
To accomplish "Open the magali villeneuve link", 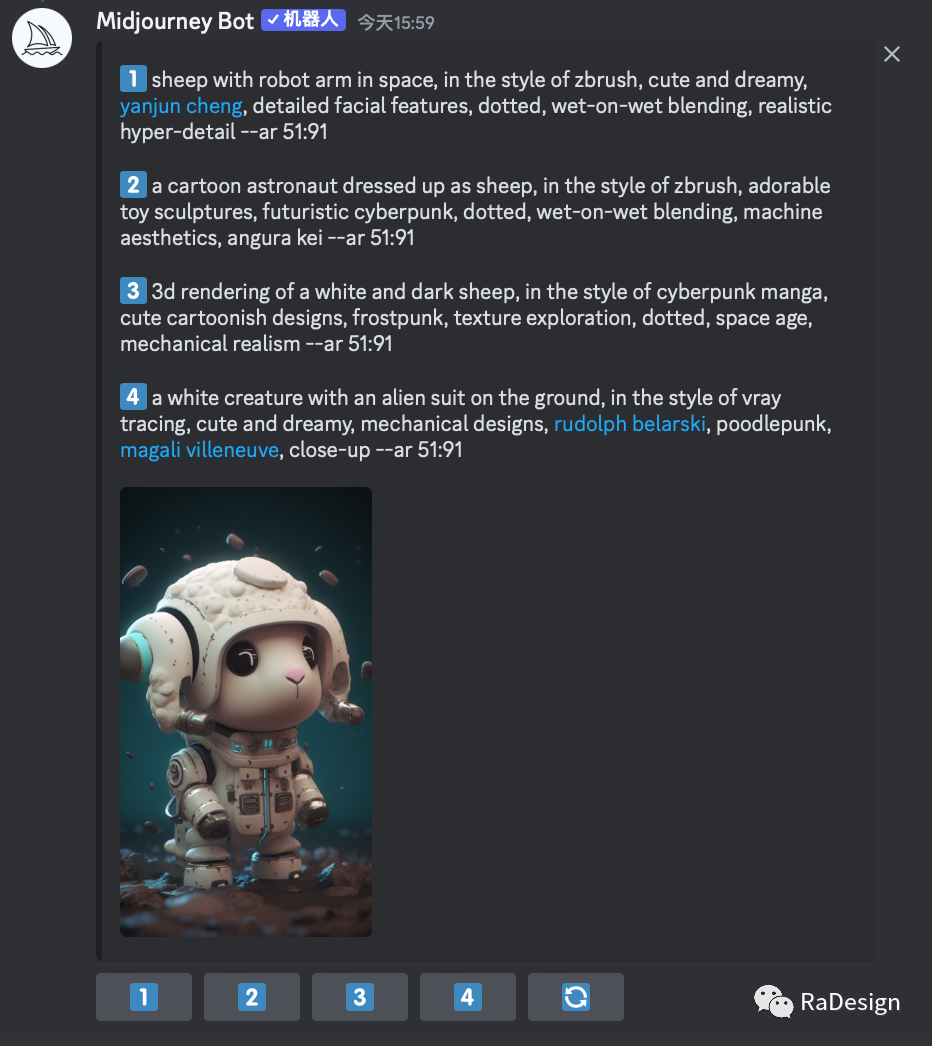I will pos(199,450).
